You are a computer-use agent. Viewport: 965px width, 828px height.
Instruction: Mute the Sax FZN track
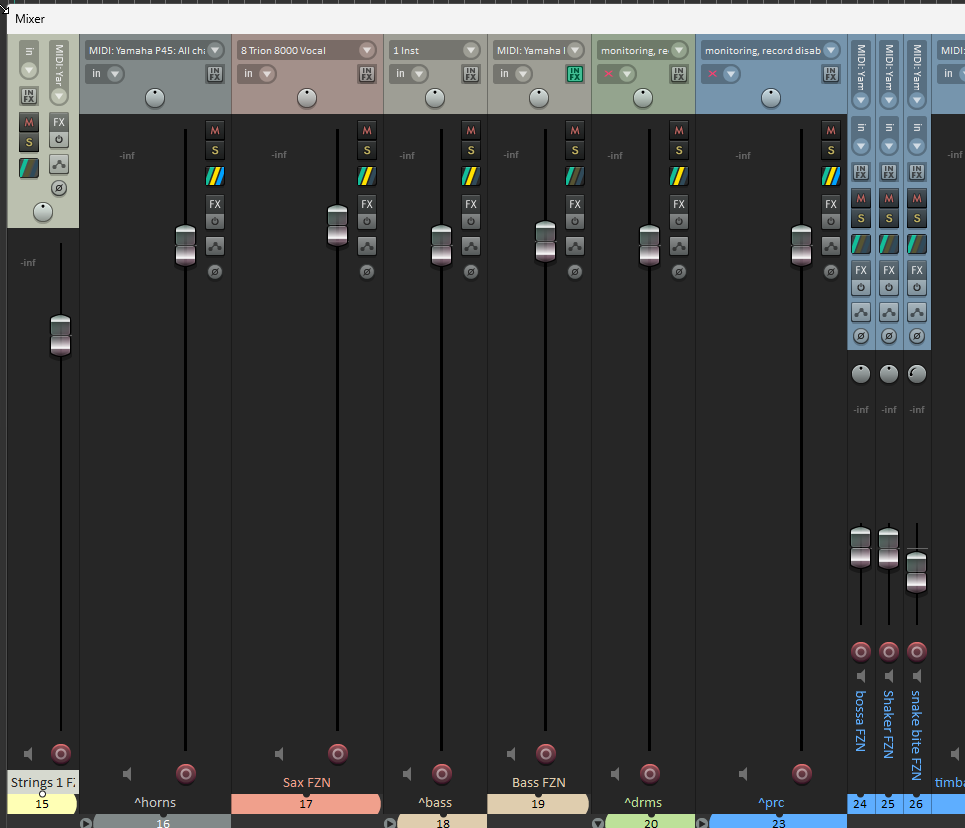click(x=367, y=131)
